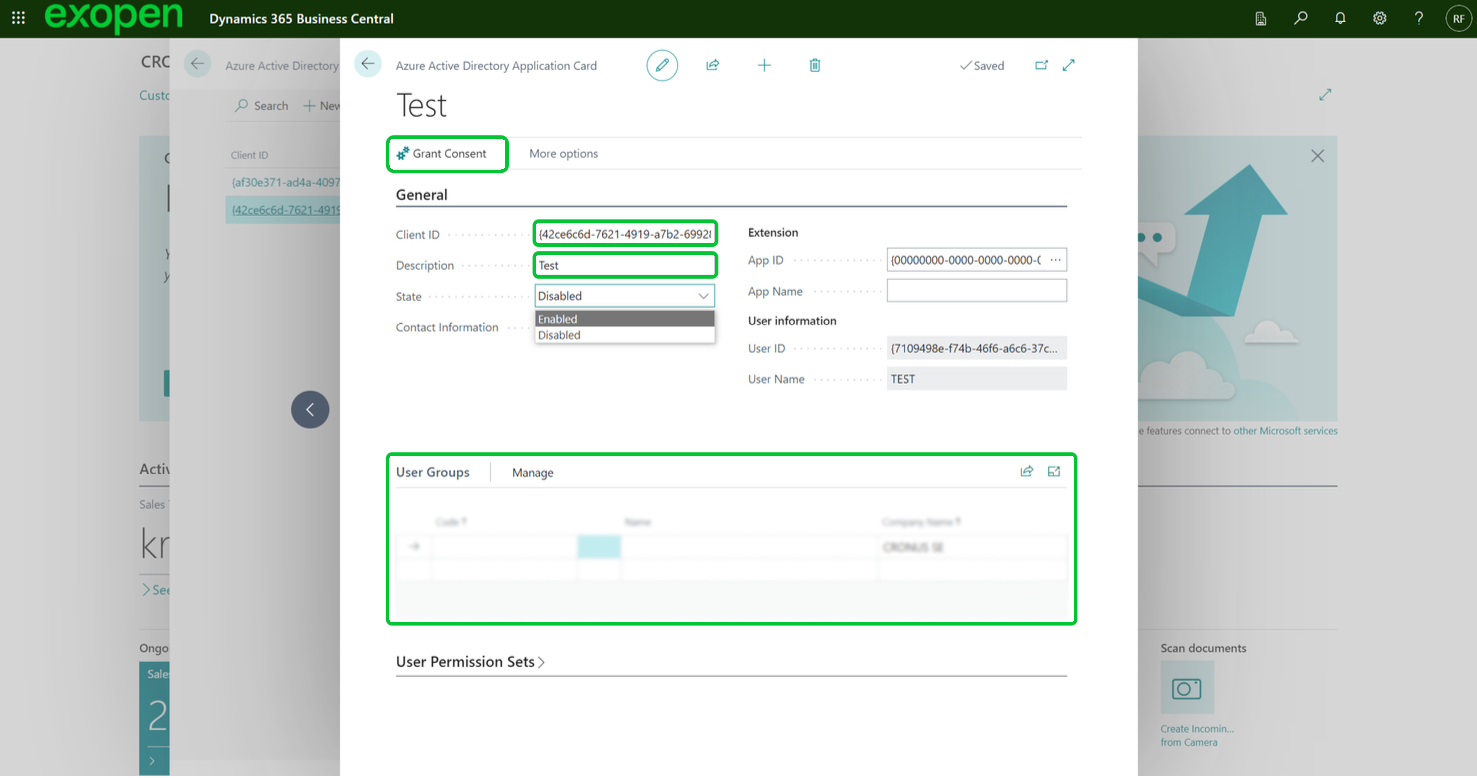Click the pencil edit icon on the card
The width and height of the screenshot is (1477, 778).
pyautogui.click(x=662, y=66)
